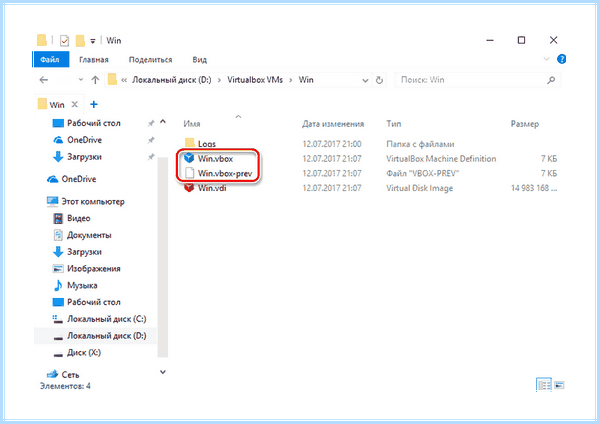Open the recent locations dropdown arrow
The width and height of the screenshot is (600, 424).
coord(81,80)
